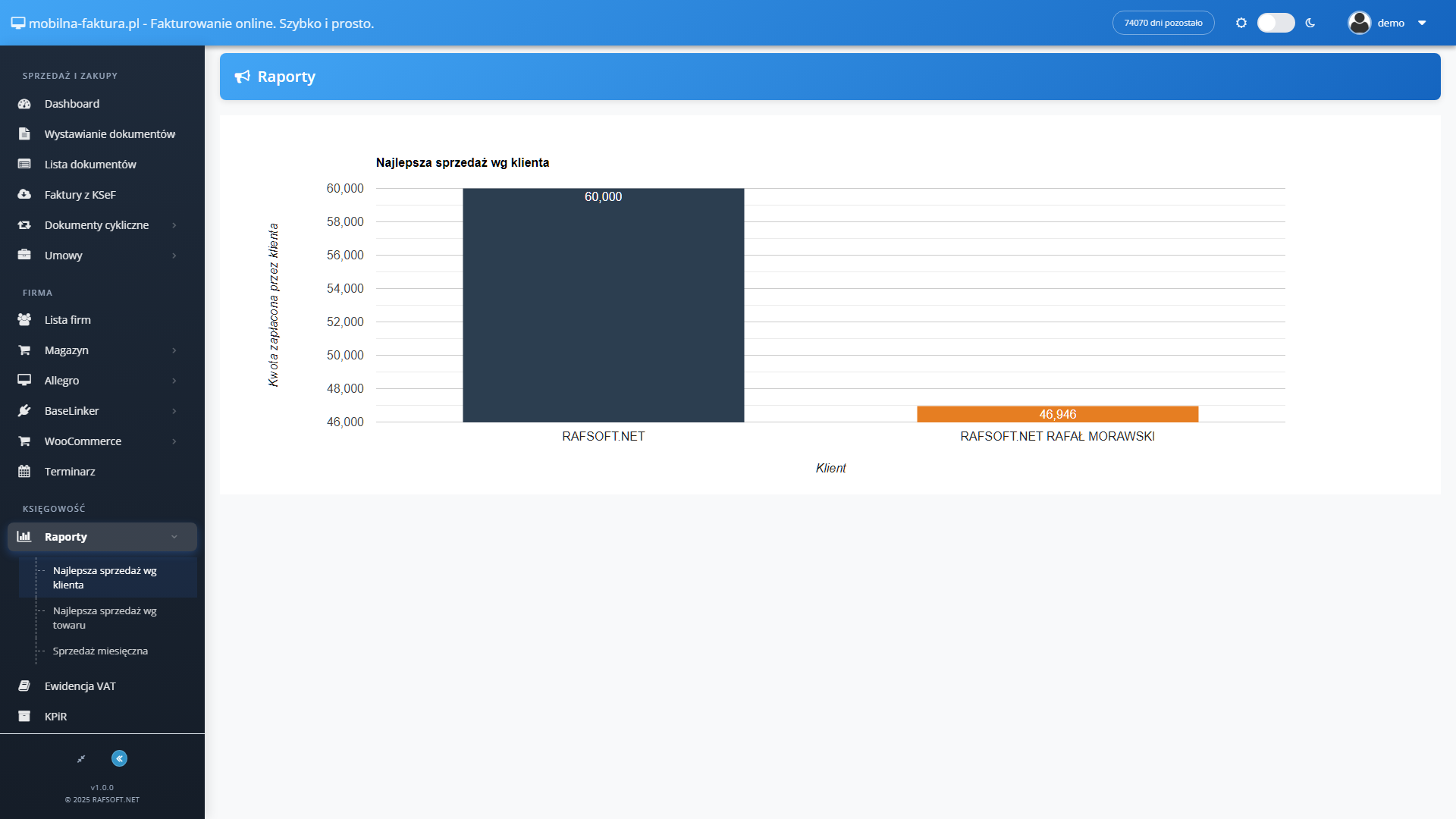This screenshot has height=819, width=1456.
Task: Click the KPiR archive box icon
Action: coord(24,717)
